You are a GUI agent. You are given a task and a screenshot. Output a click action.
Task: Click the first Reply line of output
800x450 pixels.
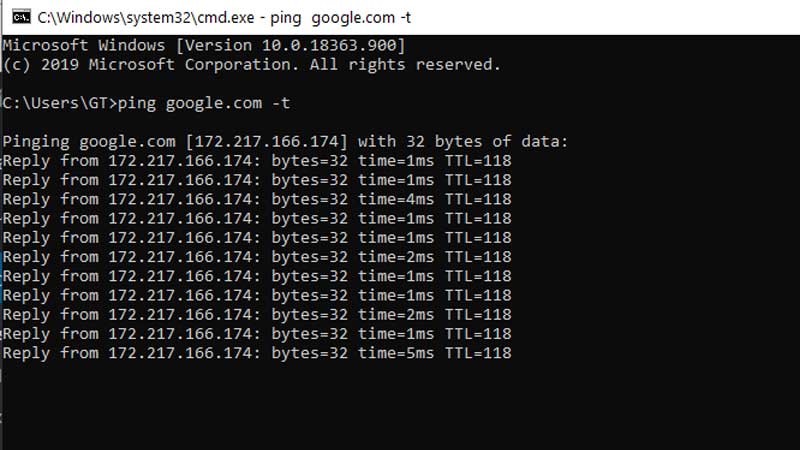[256, 161]
